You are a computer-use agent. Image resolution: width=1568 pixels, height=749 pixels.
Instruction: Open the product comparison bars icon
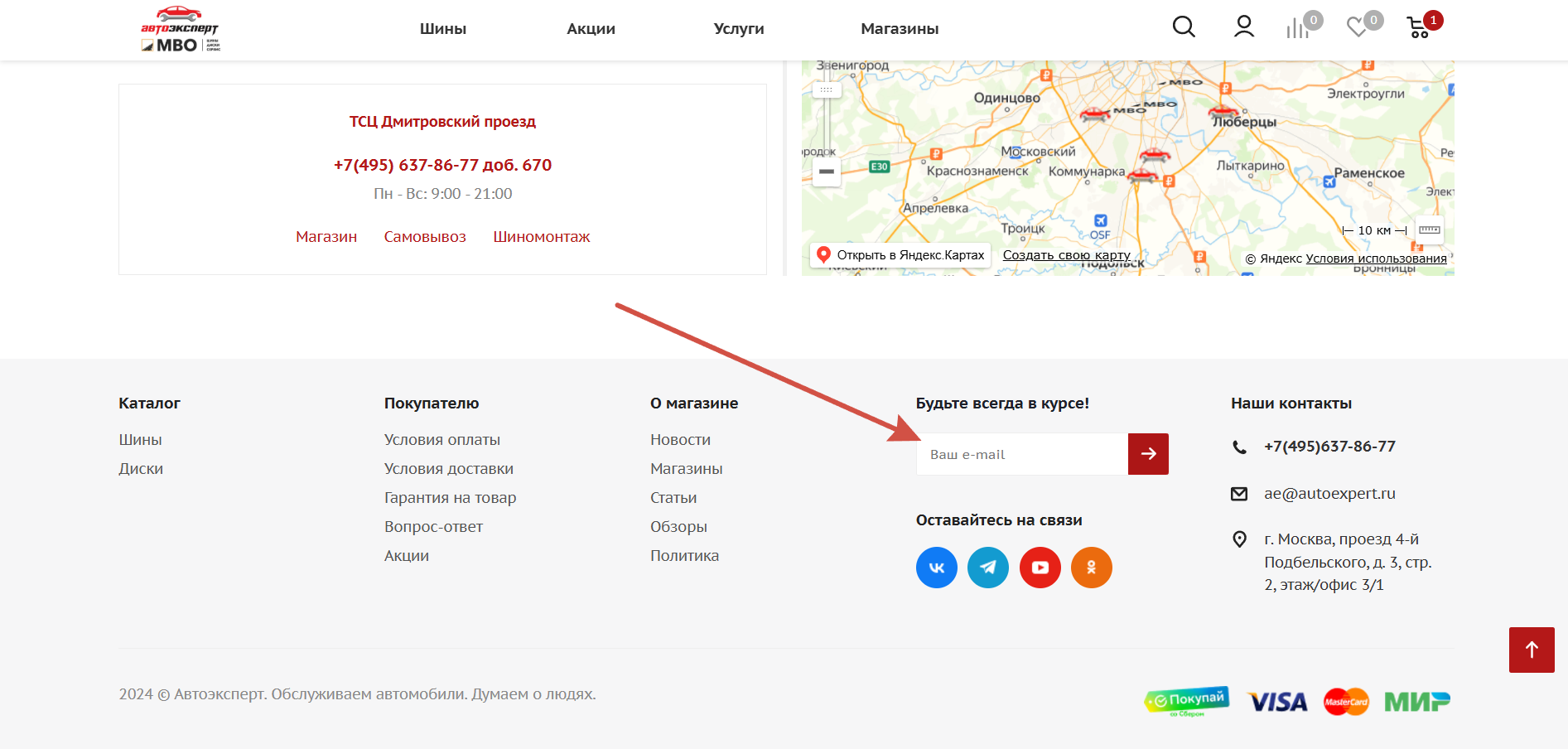click(1299, 27)
